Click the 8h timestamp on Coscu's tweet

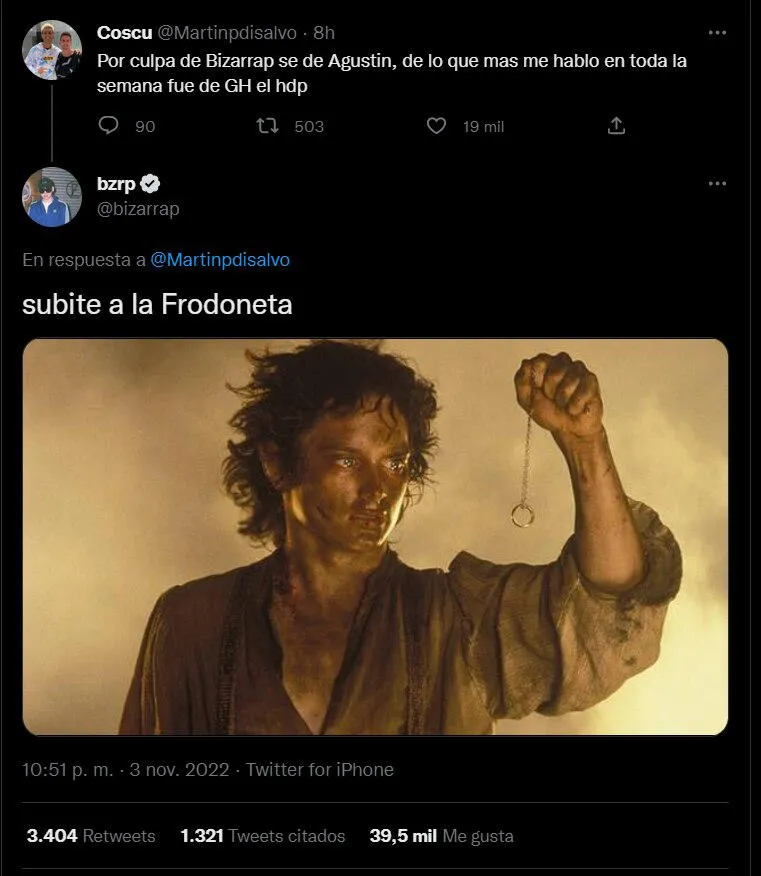click(324, 33)
